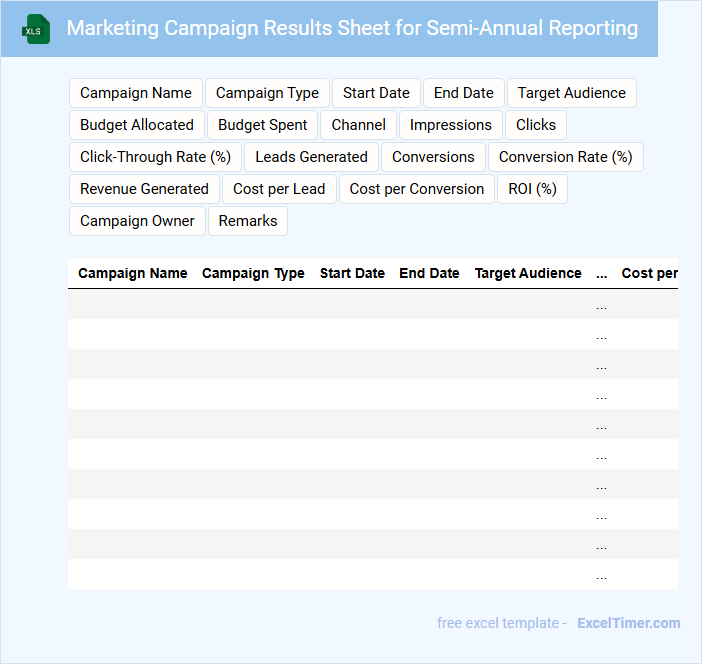Choose the Target Audience tag
This screenshot has height=664, width=702.
tap(571, 93)
